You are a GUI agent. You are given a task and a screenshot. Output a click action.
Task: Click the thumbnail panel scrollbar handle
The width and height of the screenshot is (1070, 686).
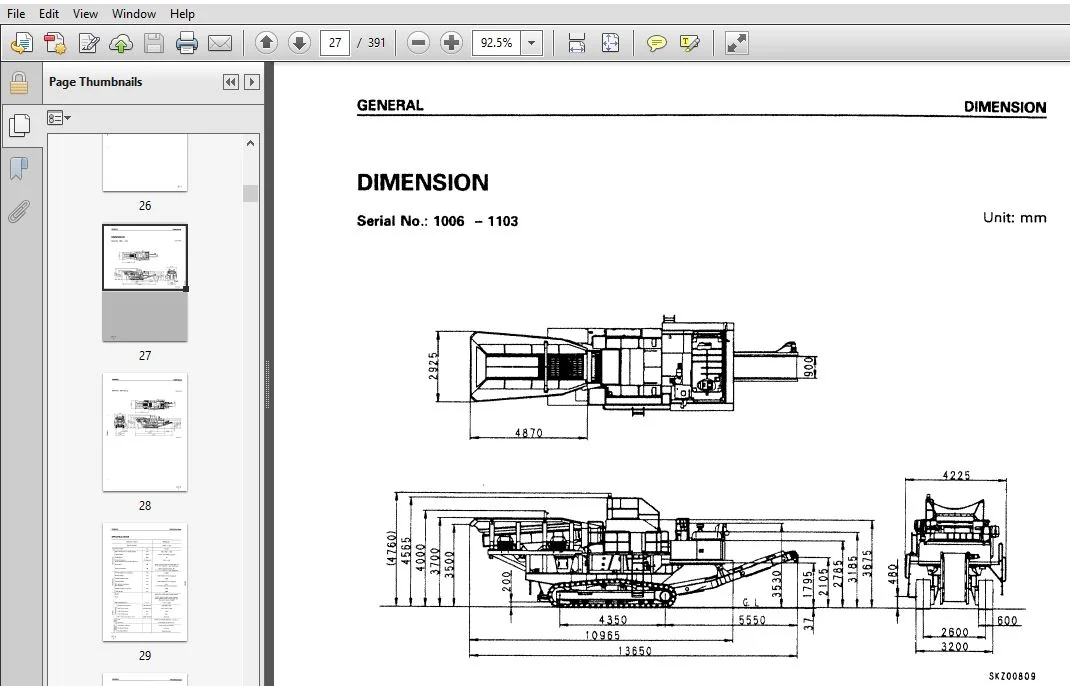click(250, 193)
